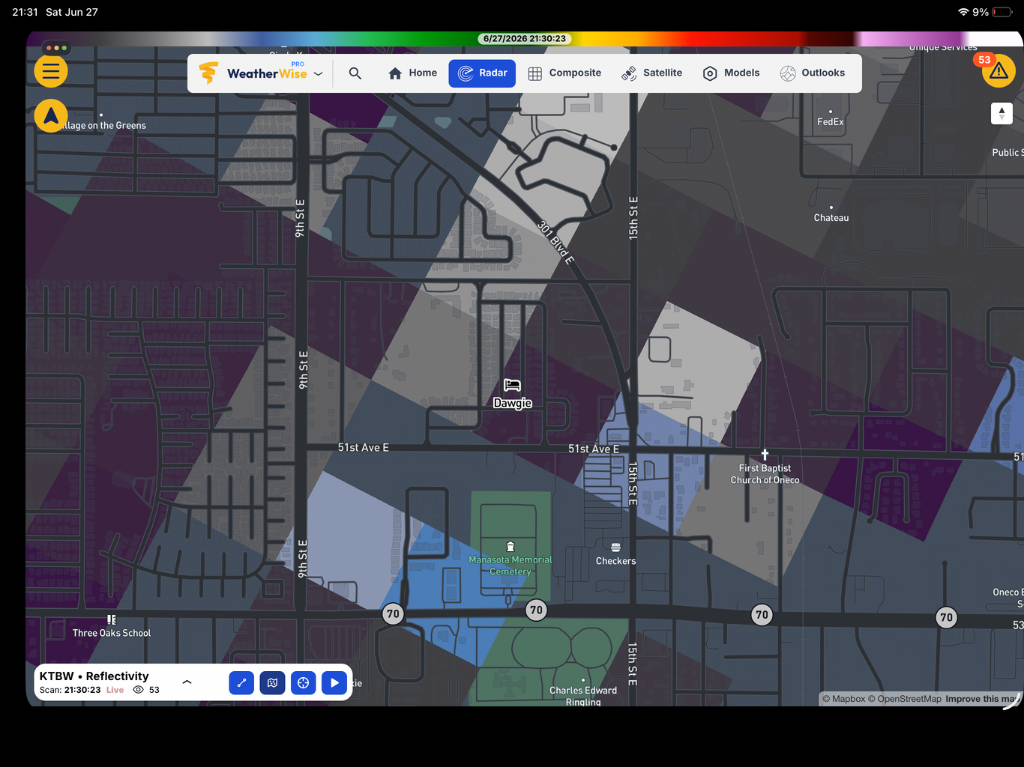Click the 6/27/2026 21:30:23 timestamp label
1024x767 pixels.
click(524, 39)
